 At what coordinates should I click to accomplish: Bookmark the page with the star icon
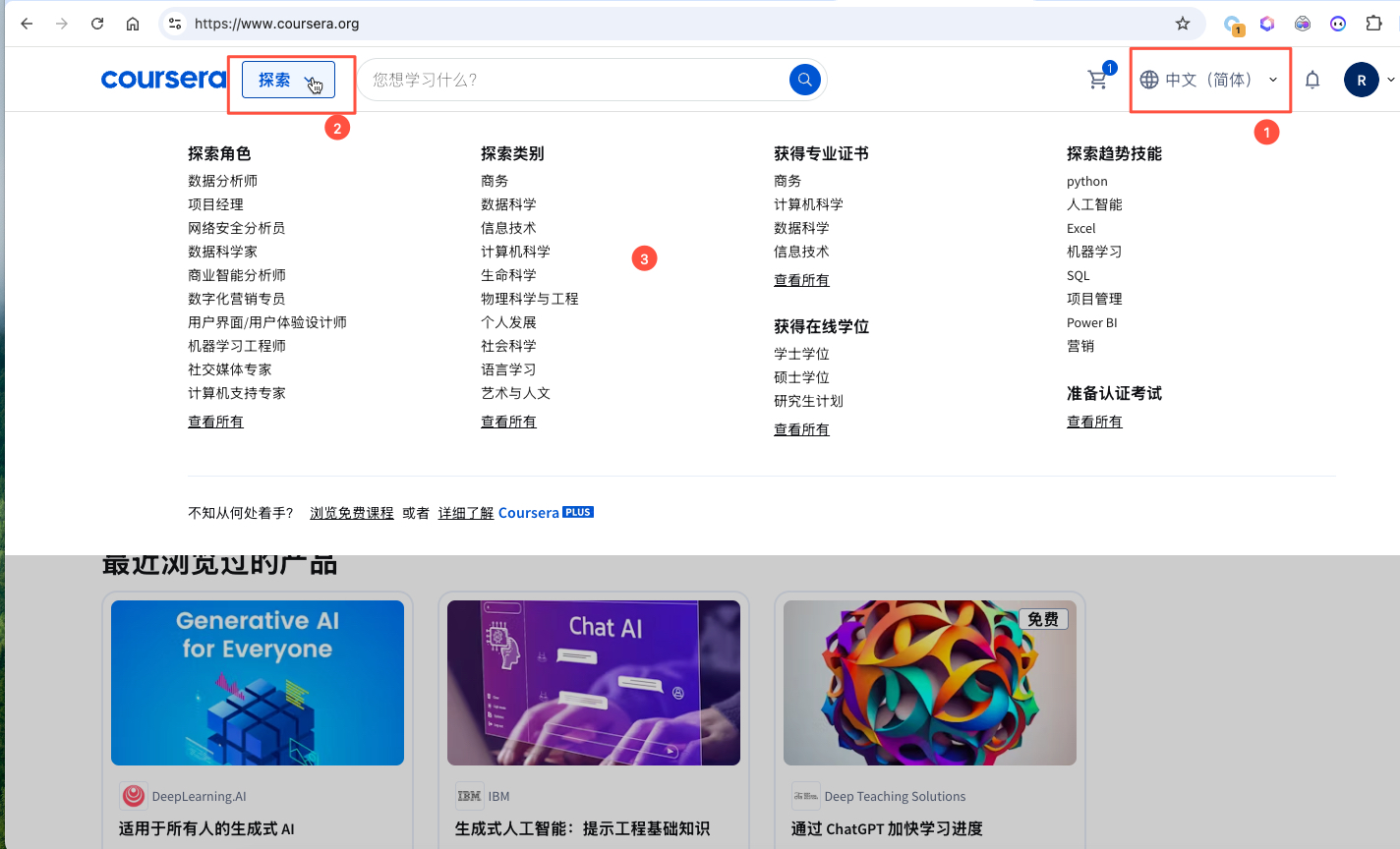[1183, 23]
